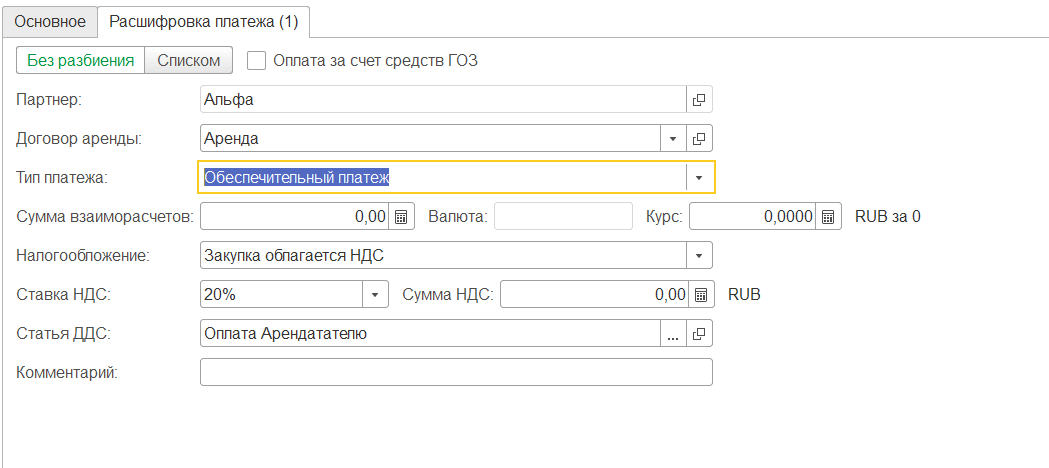Click the RUB за 0 rate text

tap(888, 217)
